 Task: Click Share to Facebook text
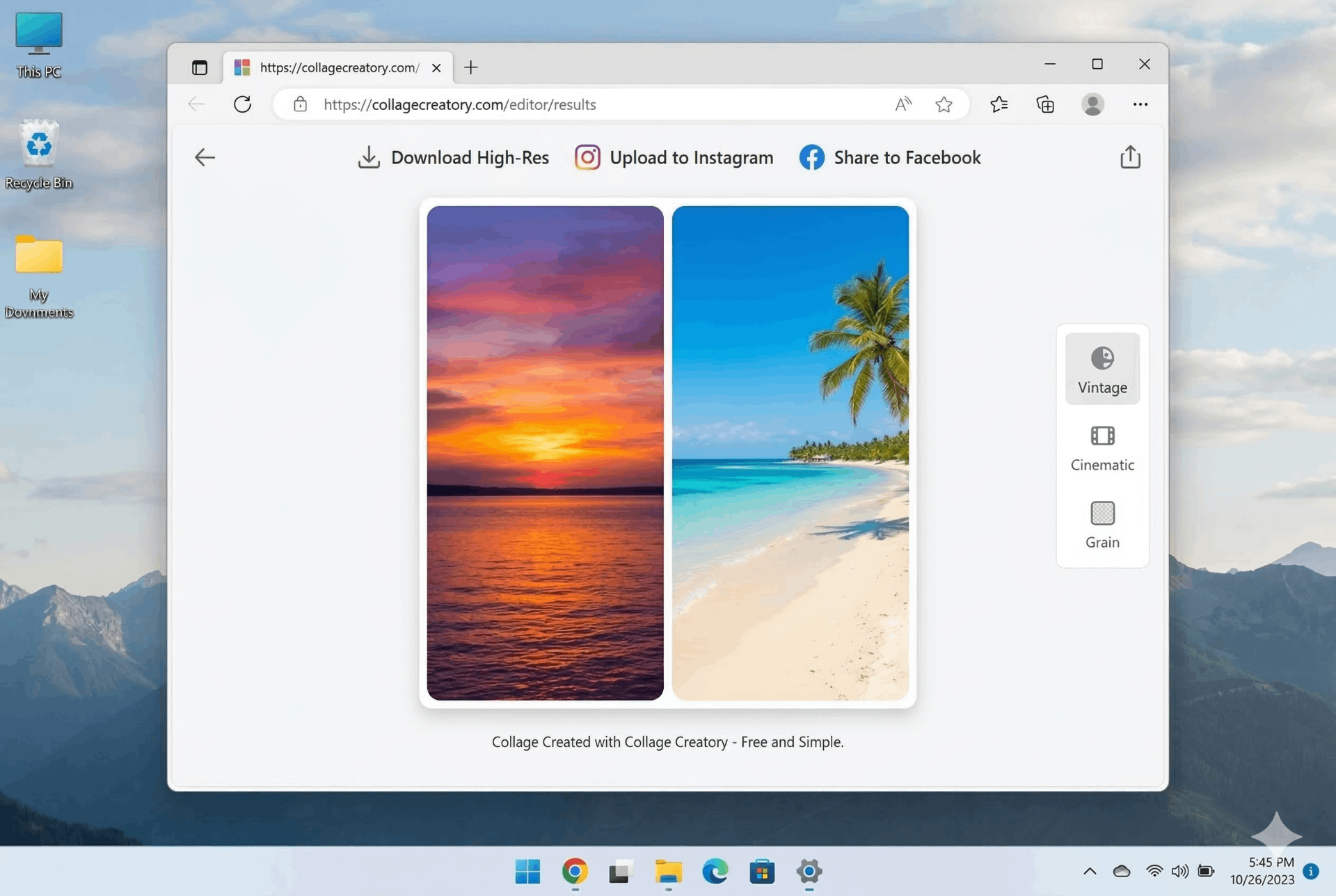[907, 158]
